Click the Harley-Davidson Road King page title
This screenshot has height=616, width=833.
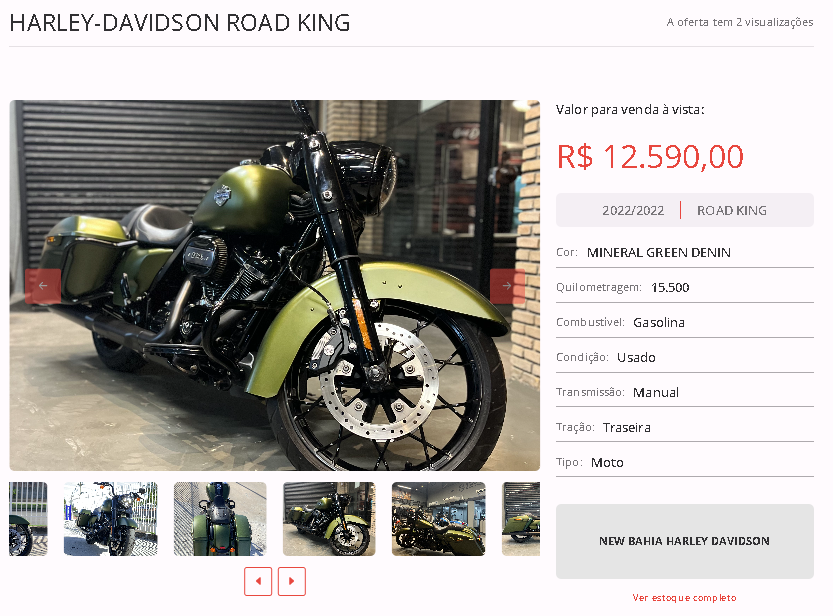click(x=180, y=23)
